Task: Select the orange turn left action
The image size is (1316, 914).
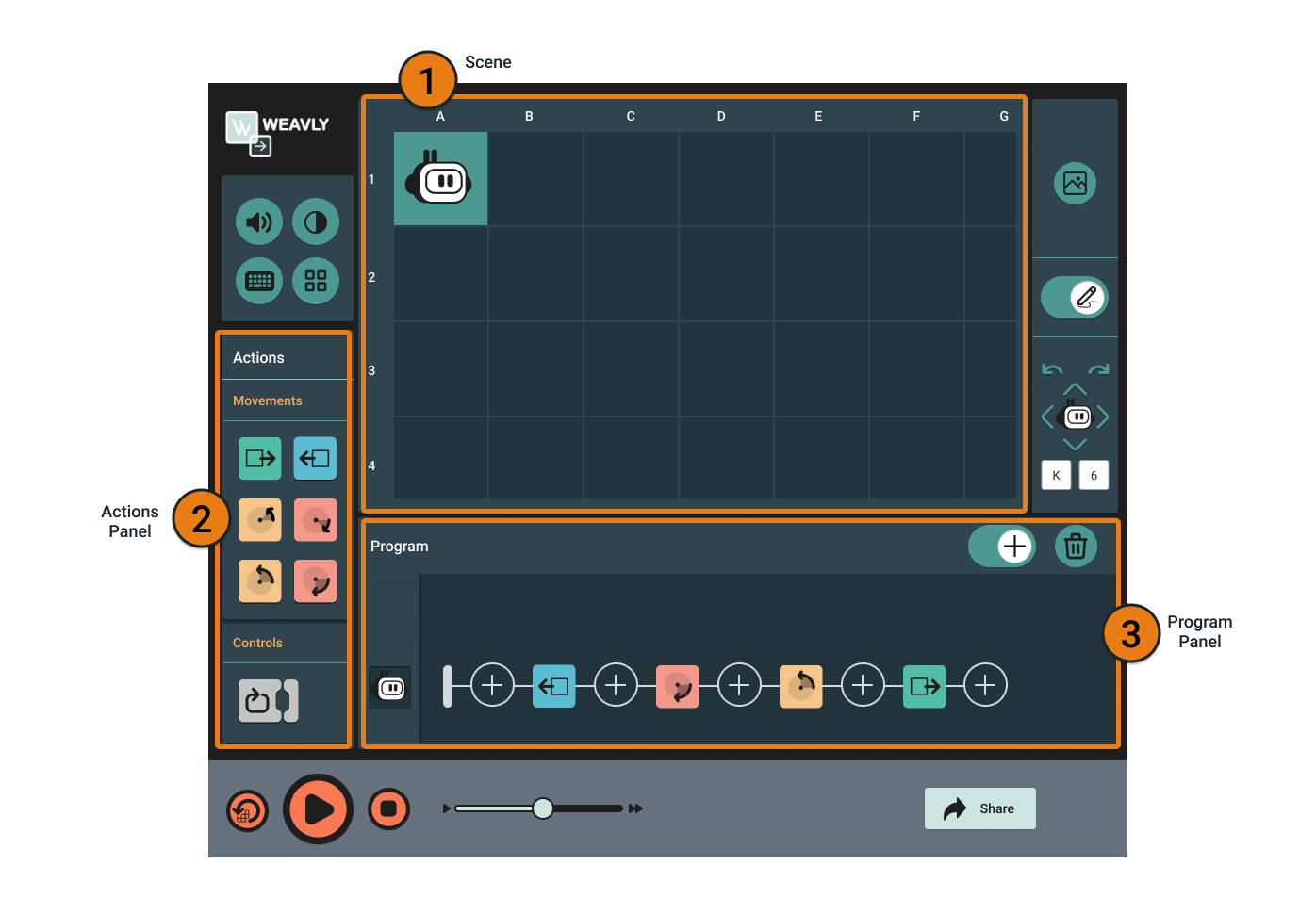Action: click(x=259, y=580)
